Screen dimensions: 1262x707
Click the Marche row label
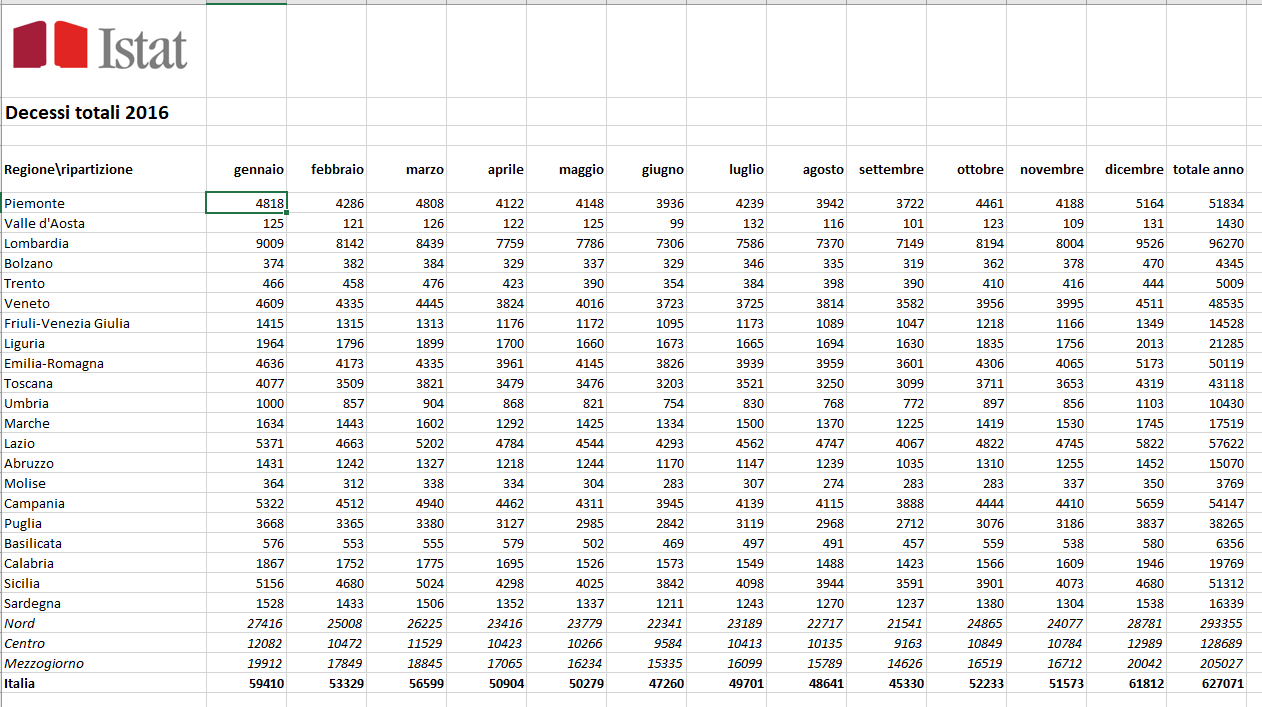pos(27,423)
